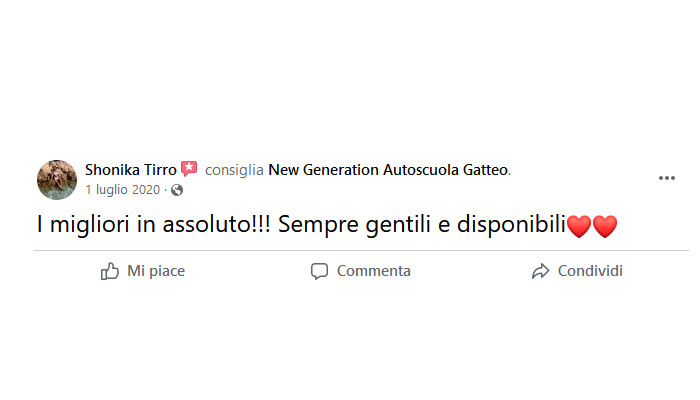Click the post date 1 luglio 2020
Screen dimensions: 700x400
123,190
